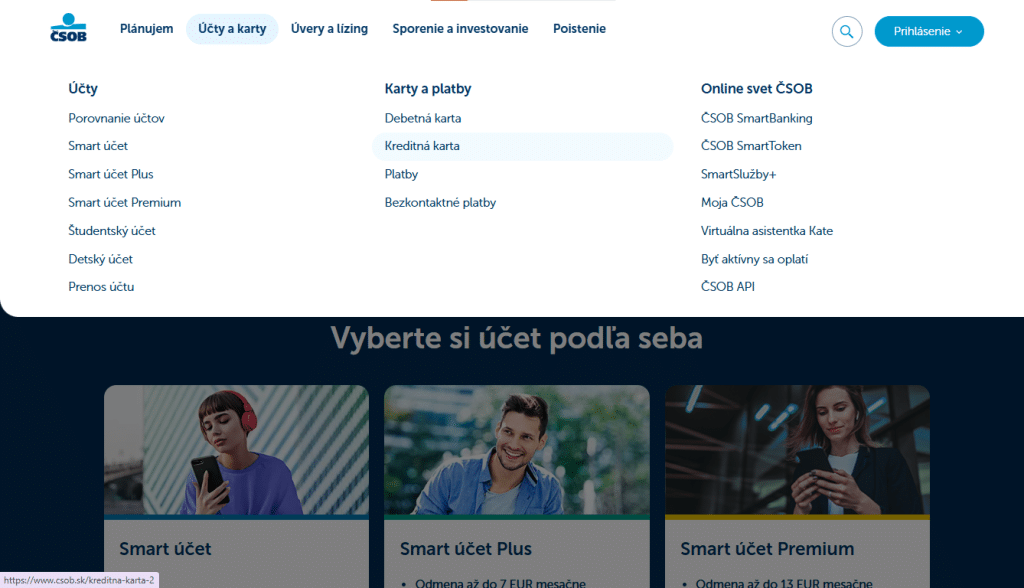1024x588 pixels.
Task: Click the Smart účet Plus card photo
Action: tap(516, 450)
